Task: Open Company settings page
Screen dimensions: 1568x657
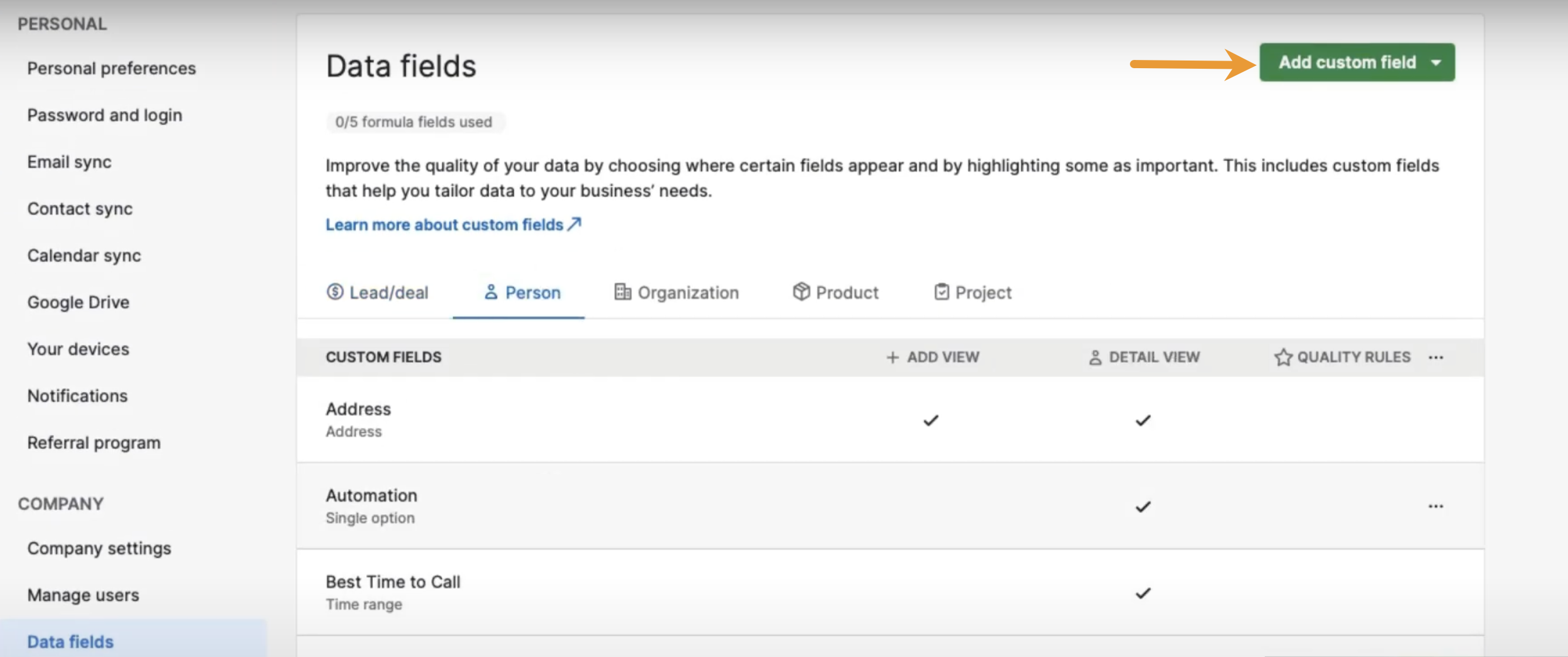Action: coord(99,549)
